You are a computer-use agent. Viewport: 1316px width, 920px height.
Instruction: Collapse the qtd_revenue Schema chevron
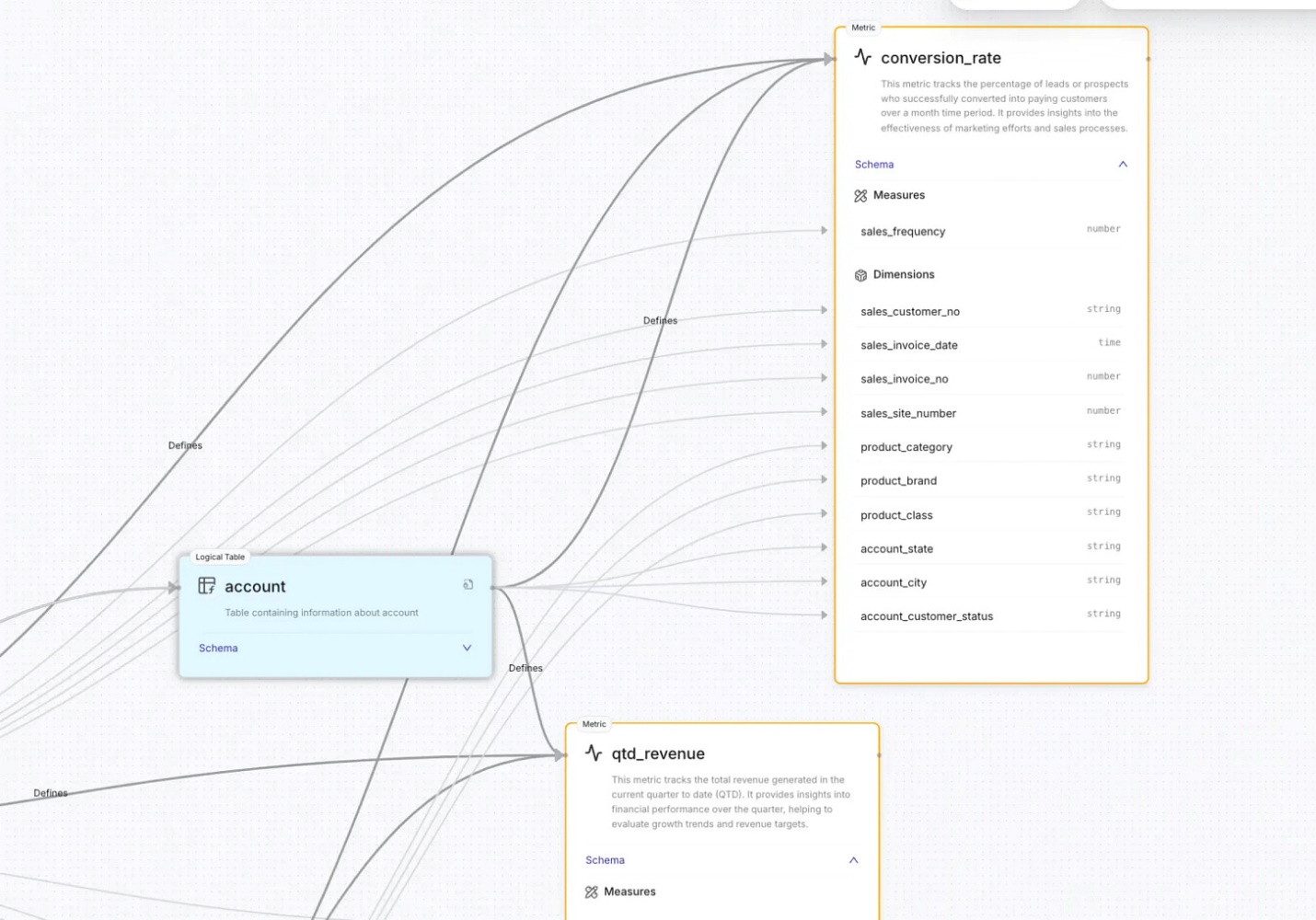point(853,860)
